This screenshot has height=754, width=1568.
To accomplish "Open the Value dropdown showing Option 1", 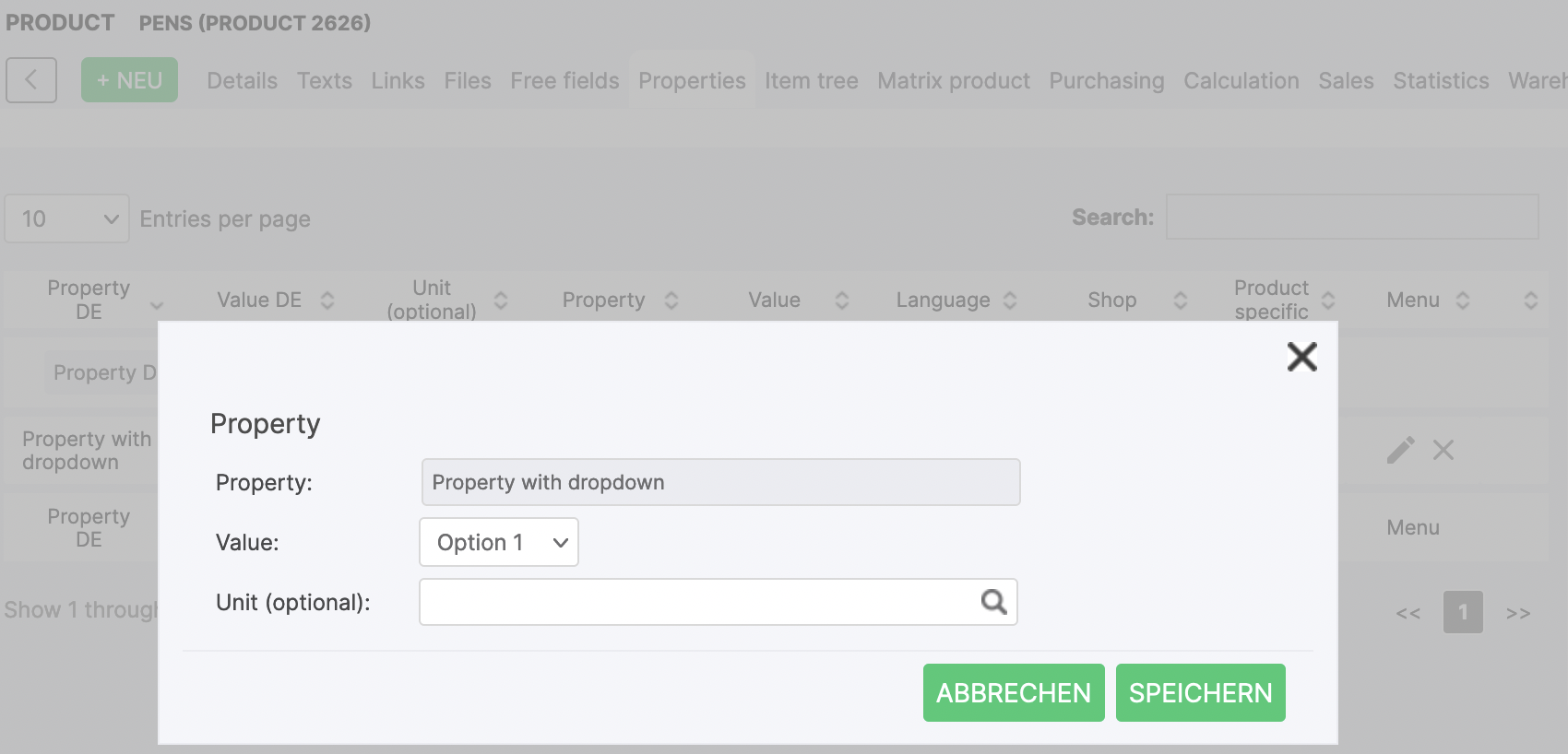I will [499, 542].
